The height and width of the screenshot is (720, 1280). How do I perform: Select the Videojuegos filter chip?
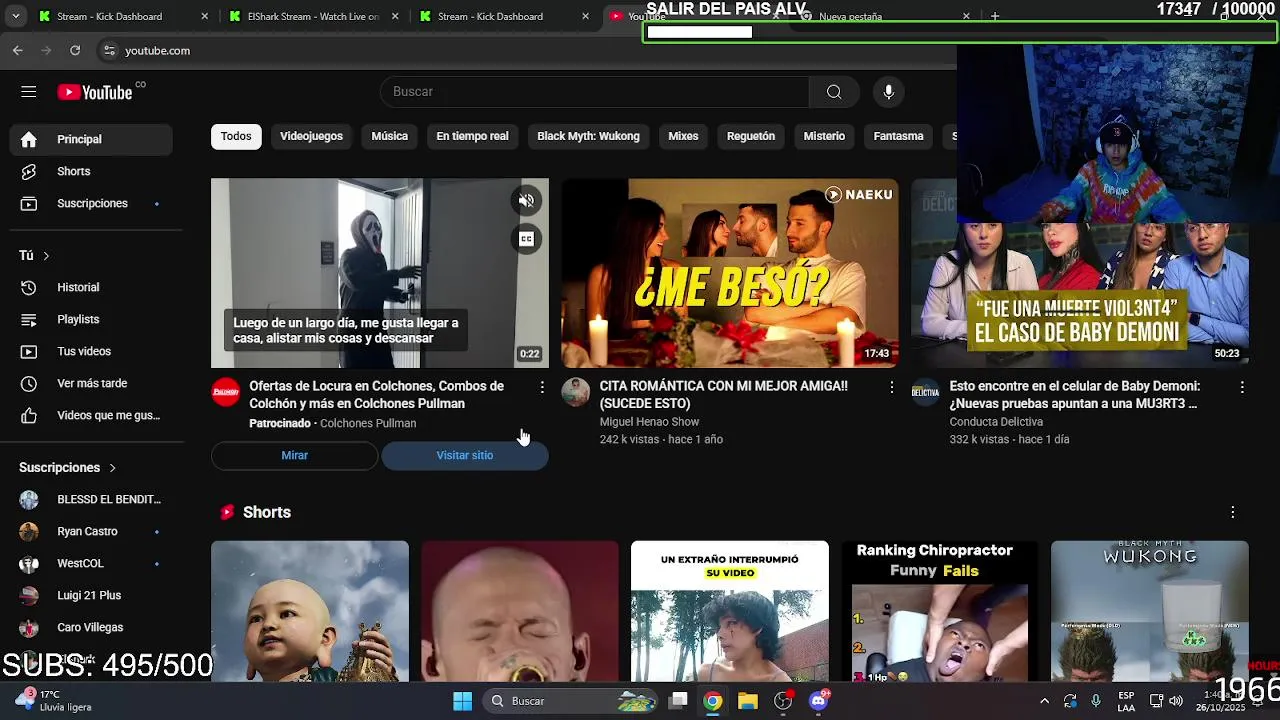tap(311, 136)
